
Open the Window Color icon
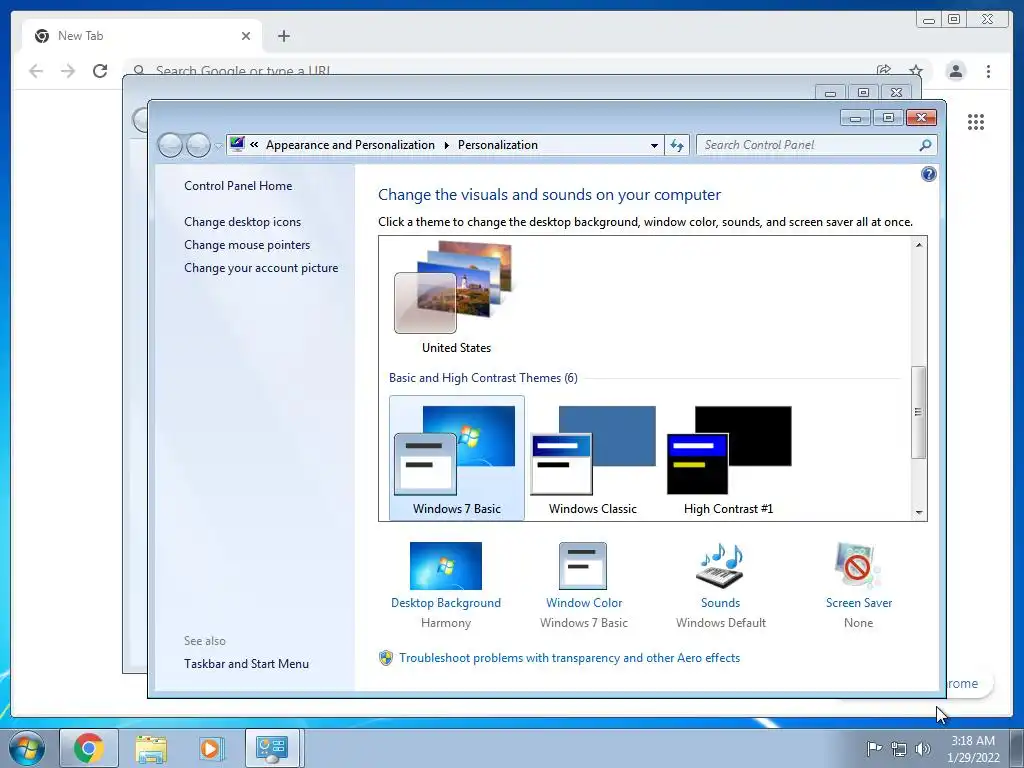pyautogui.click(x=583, y=566)
